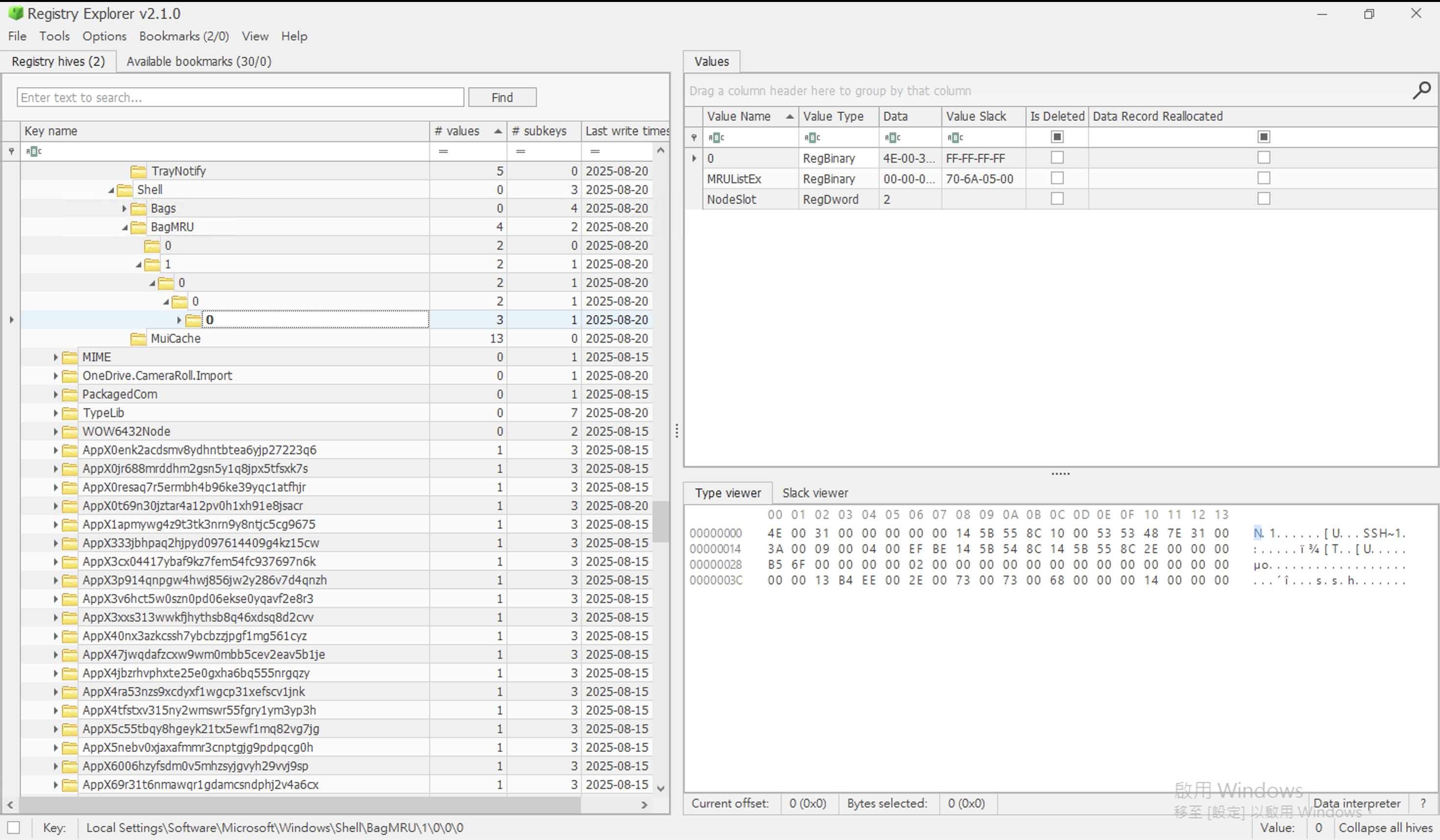Screen dimensions: 1440x840
Task: Click the Registry Explorer app icon in title bar
Action: (16, 13)
